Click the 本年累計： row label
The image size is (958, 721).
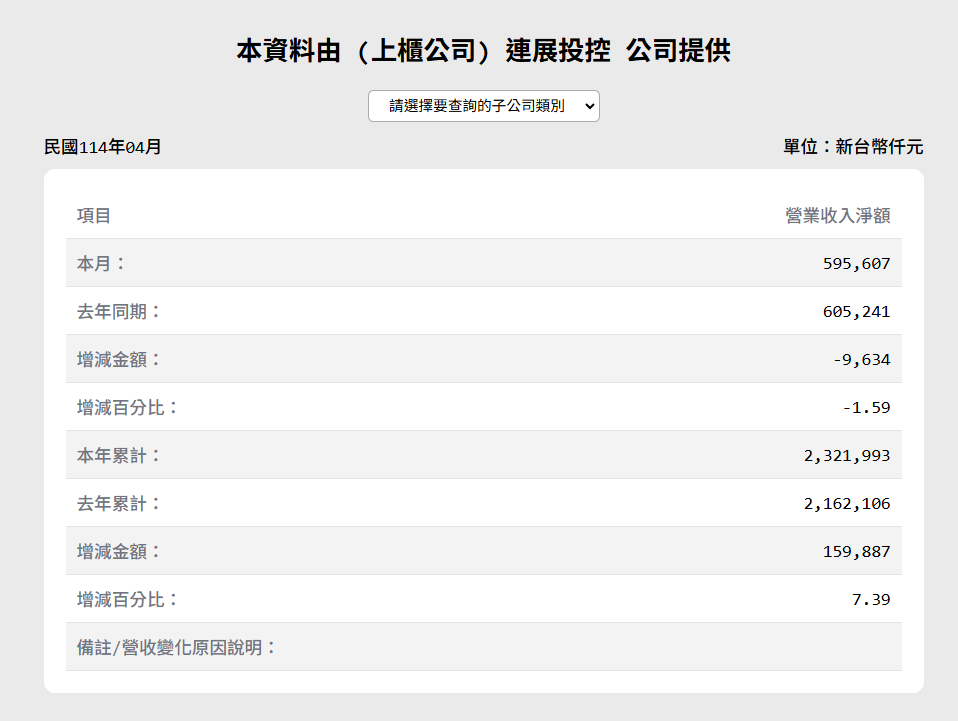coord(119,456)
